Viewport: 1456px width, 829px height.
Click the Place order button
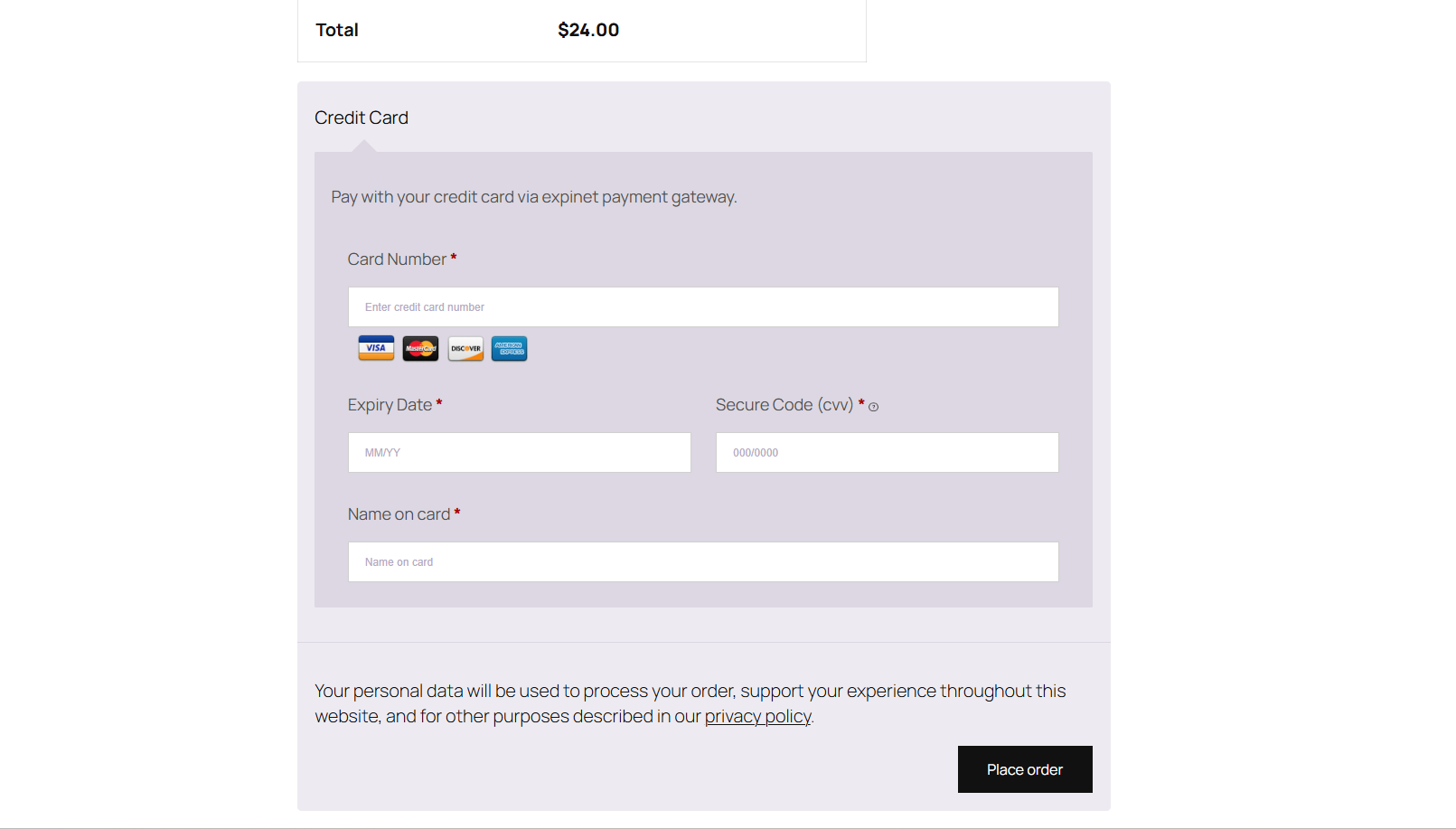click(x=1024, y=769)
